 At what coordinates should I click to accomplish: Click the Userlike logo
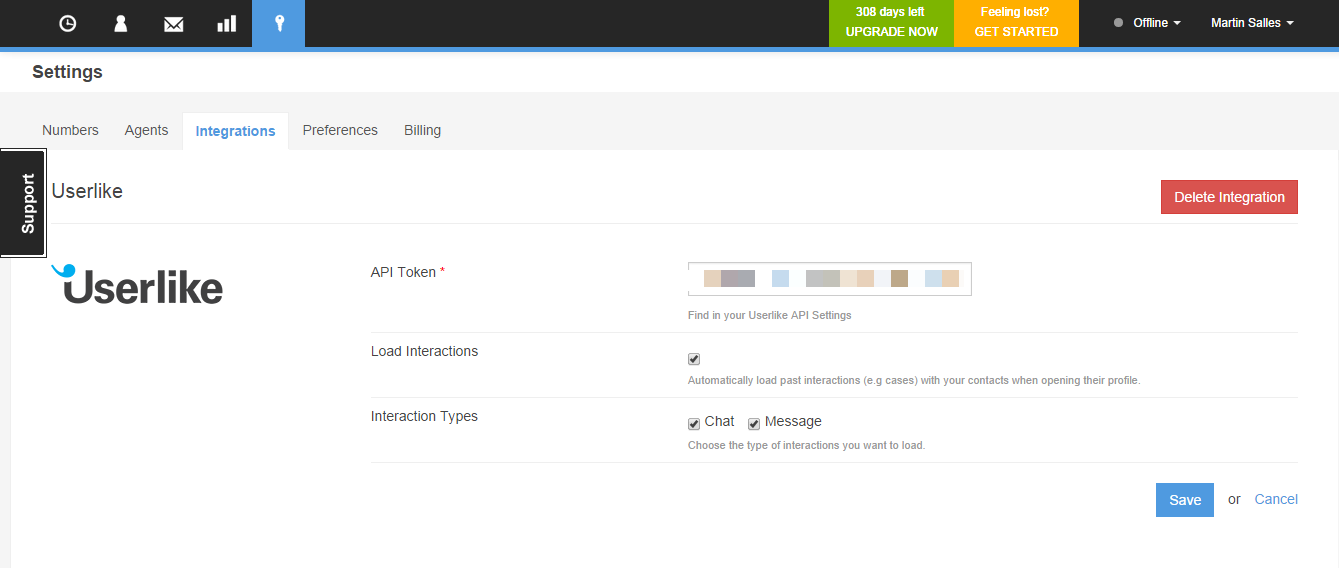(x=137, y=284)
